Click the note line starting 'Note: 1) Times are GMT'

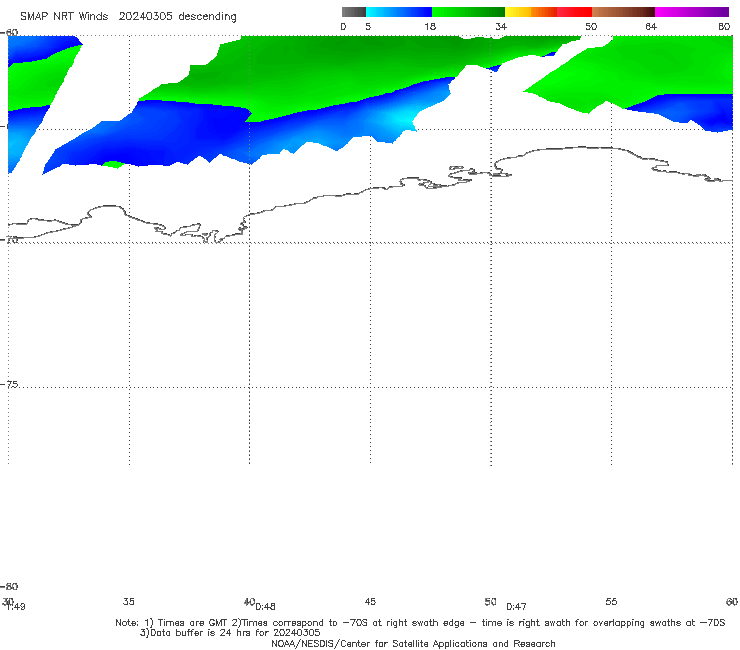(x=420, y=623)
